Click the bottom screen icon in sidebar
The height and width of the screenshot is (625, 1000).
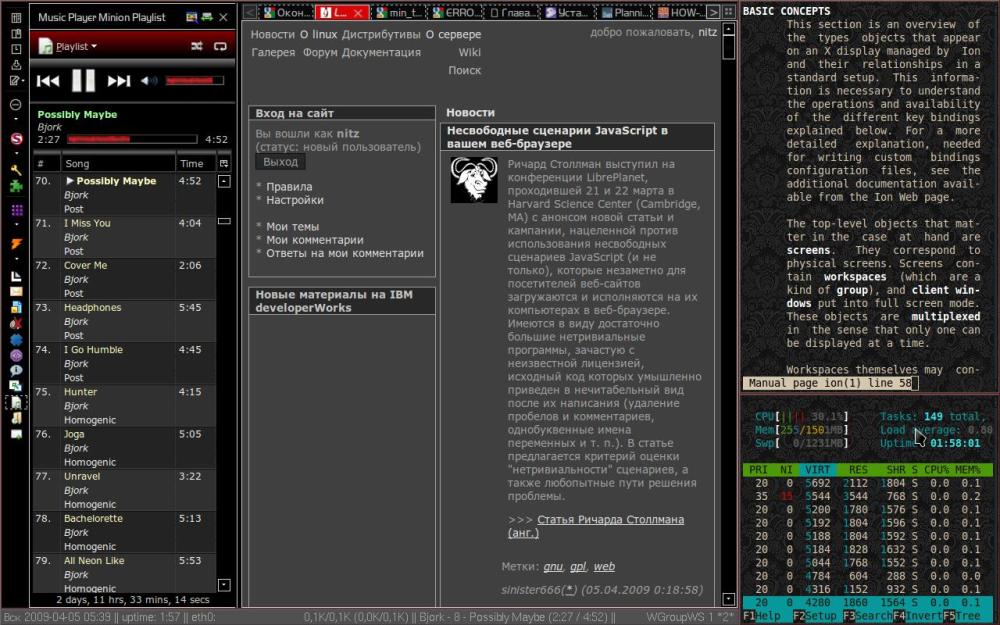[x=16, y=434]
